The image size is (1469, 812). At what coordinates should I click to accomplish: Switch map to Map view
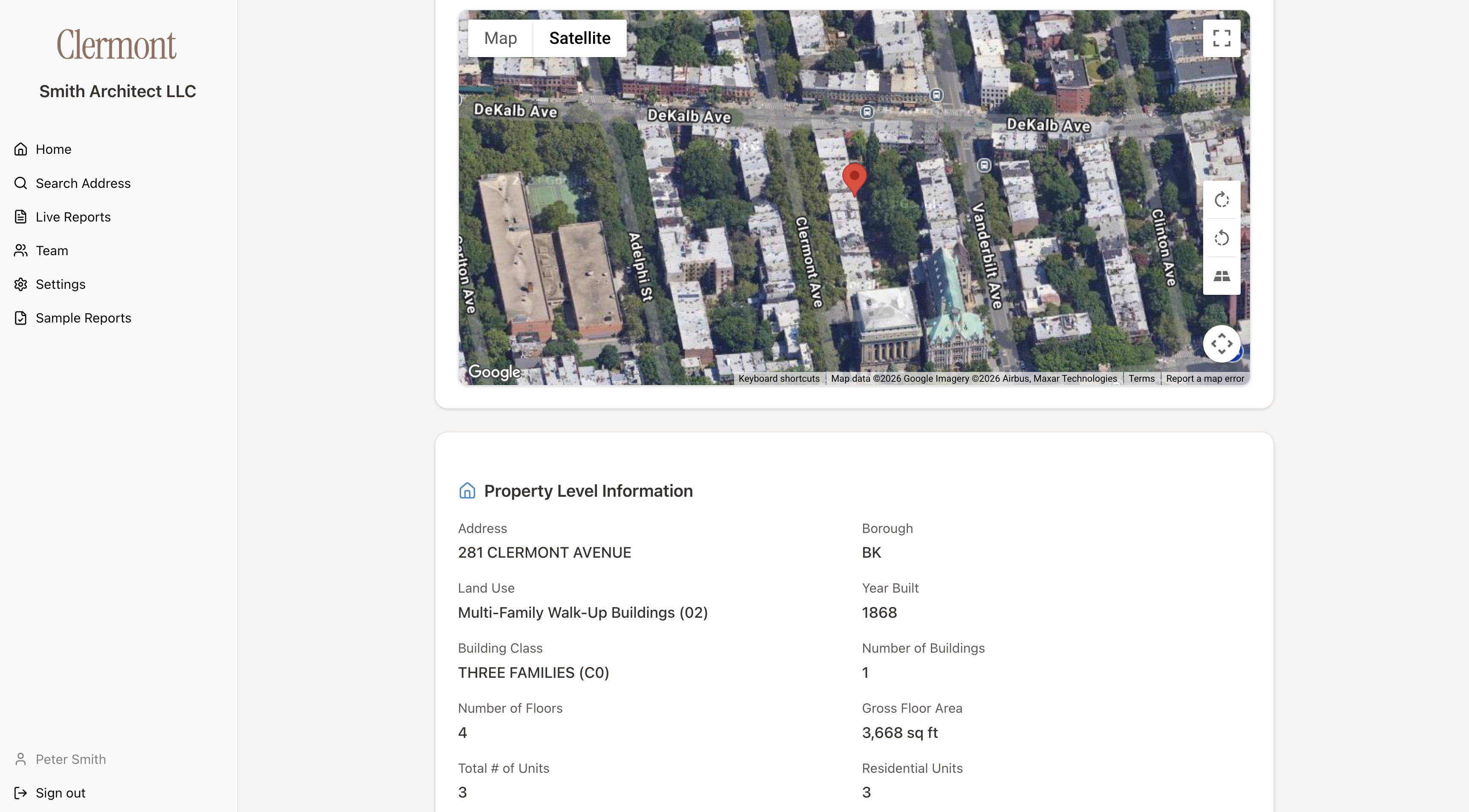click(500, 38)
